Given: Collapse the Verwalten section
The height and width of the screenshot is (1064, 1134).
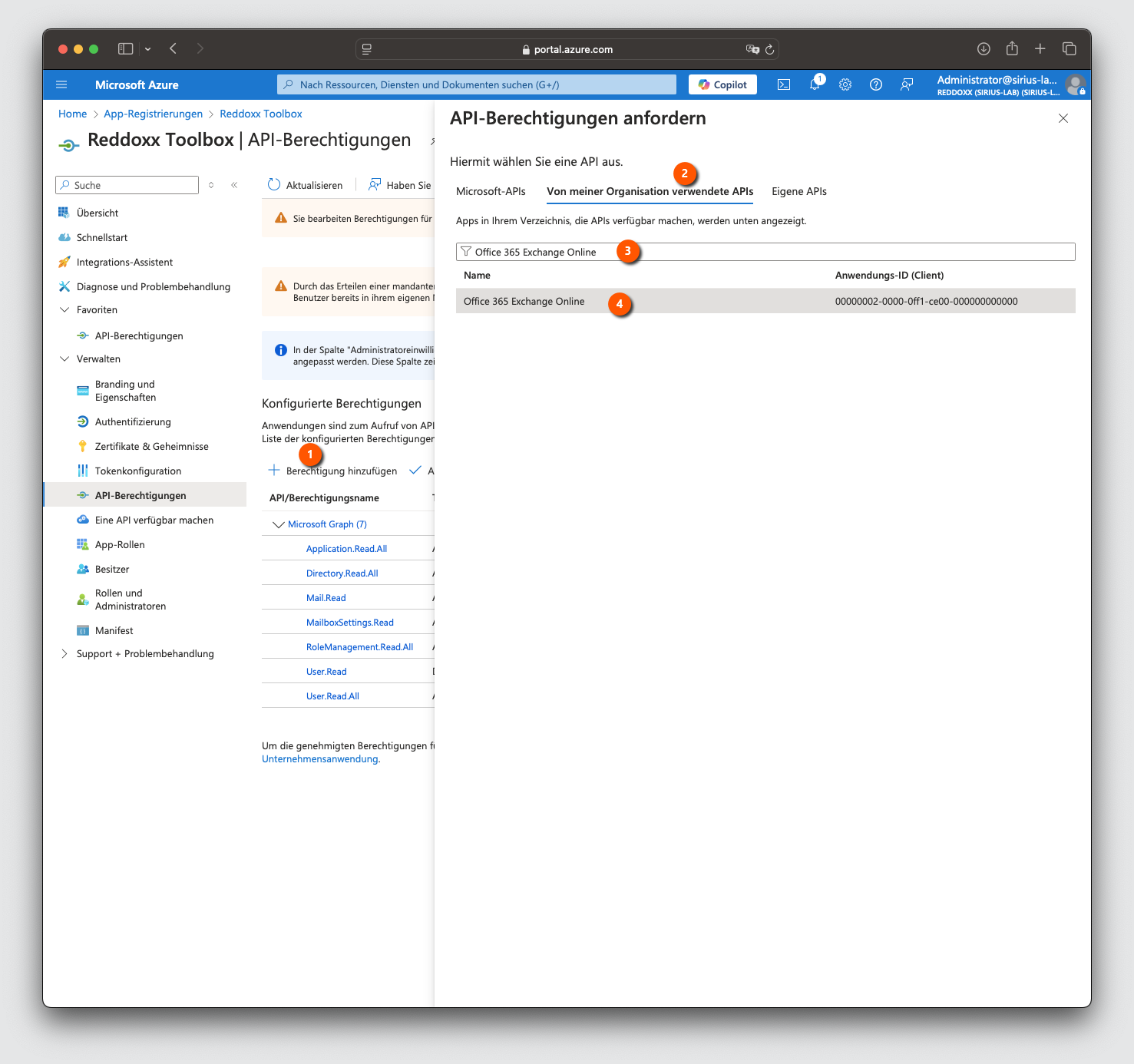Looking at the screenshot, I should click(64, 359).
